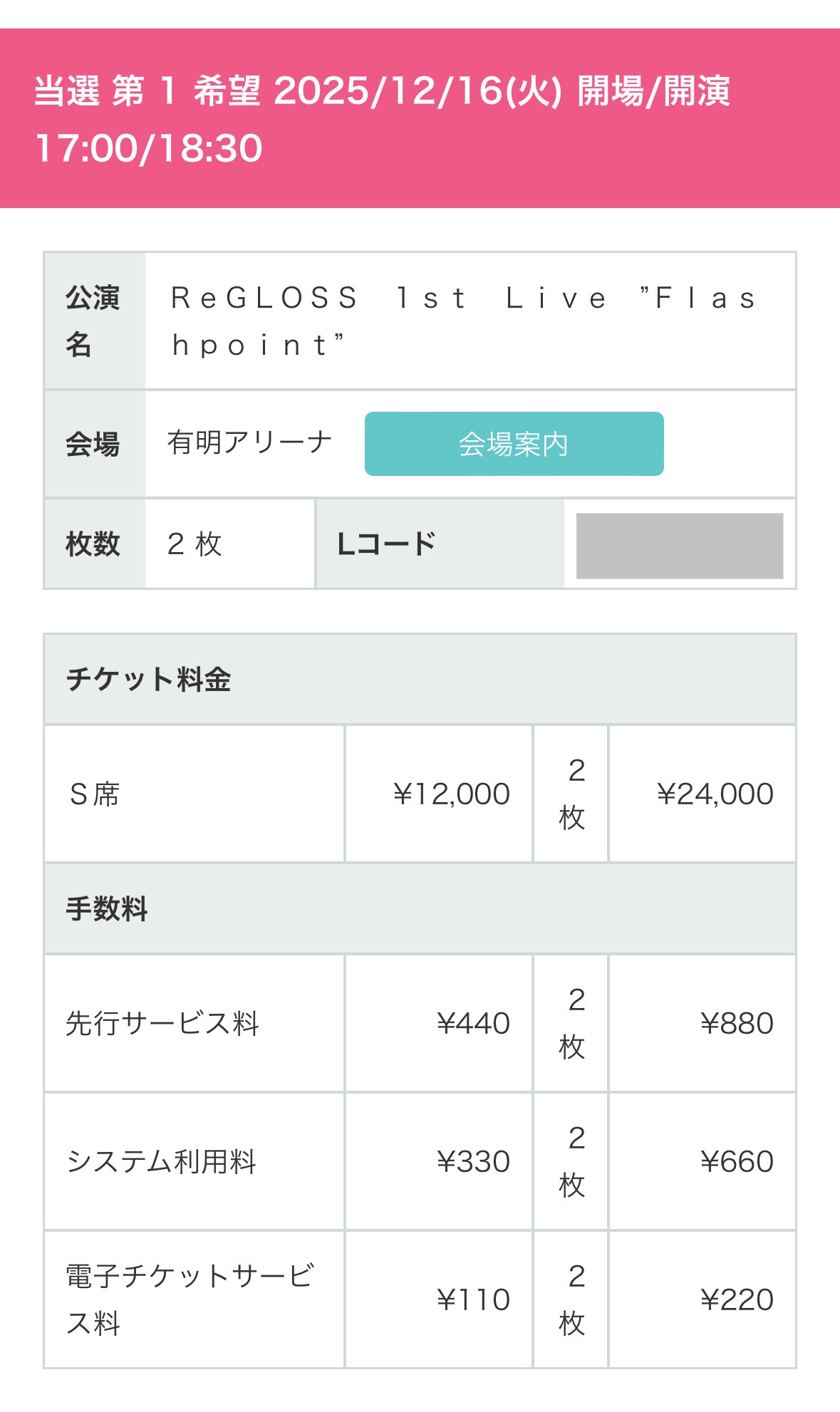Click the 会場 row label

[x=93, y=445]
